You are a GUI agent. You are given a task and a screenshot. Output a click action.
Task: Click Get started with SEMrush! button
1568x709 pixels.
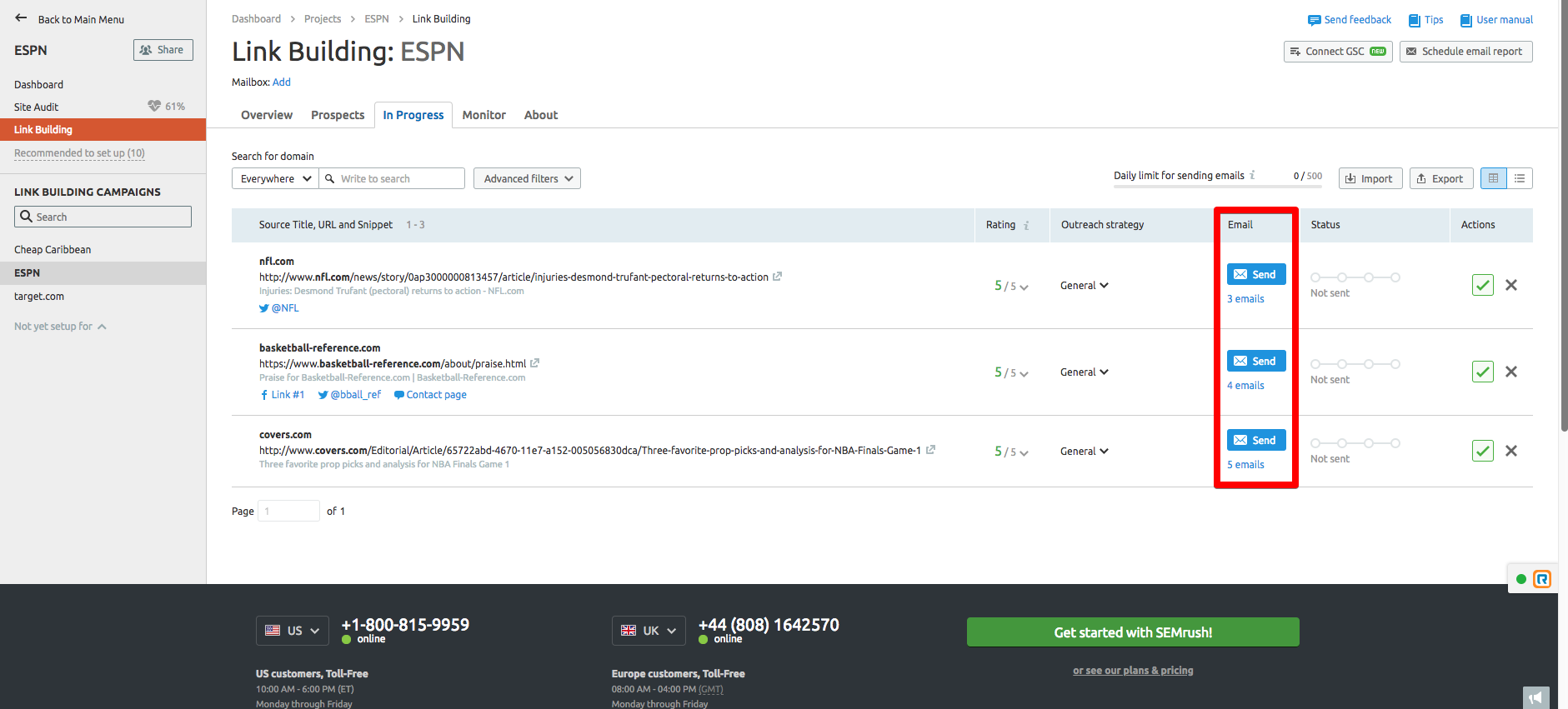(1133, 632)
